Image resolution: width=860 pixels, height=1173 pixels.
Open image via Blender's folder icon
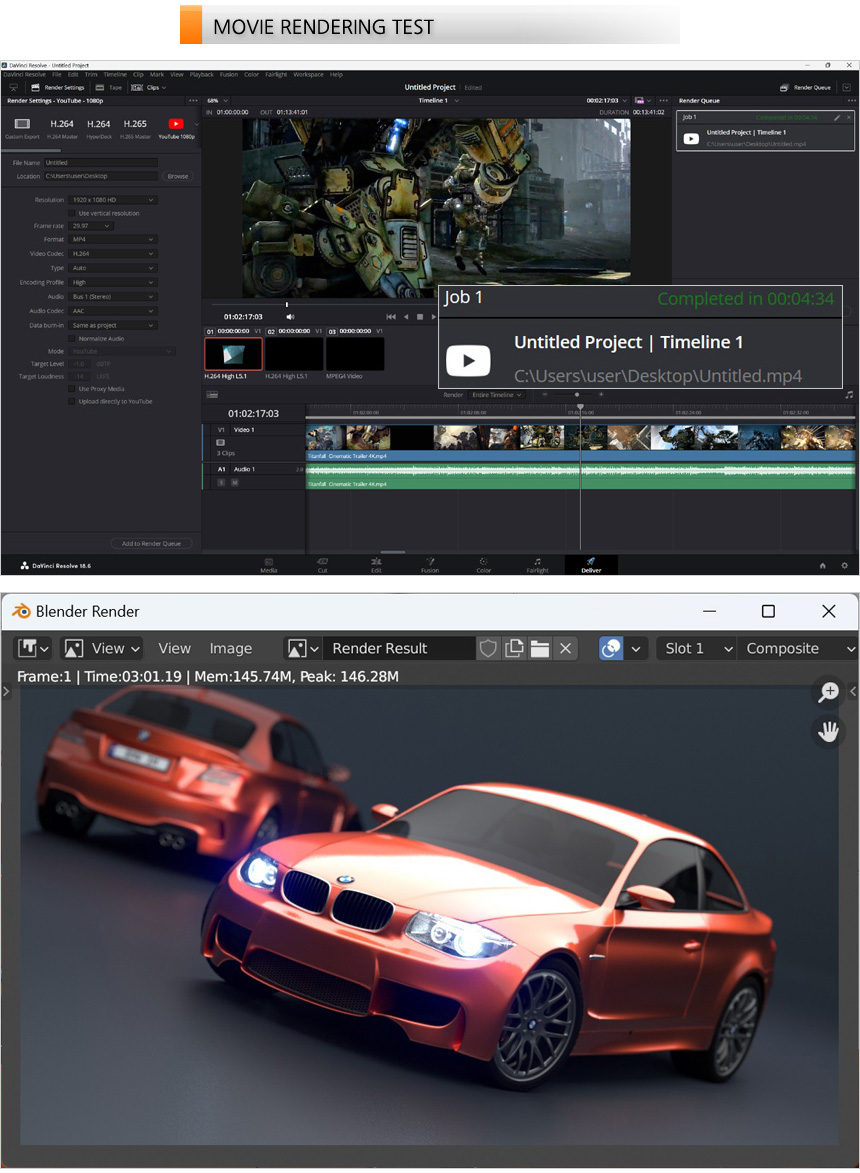pyautogui.click(x=540, y=649)
